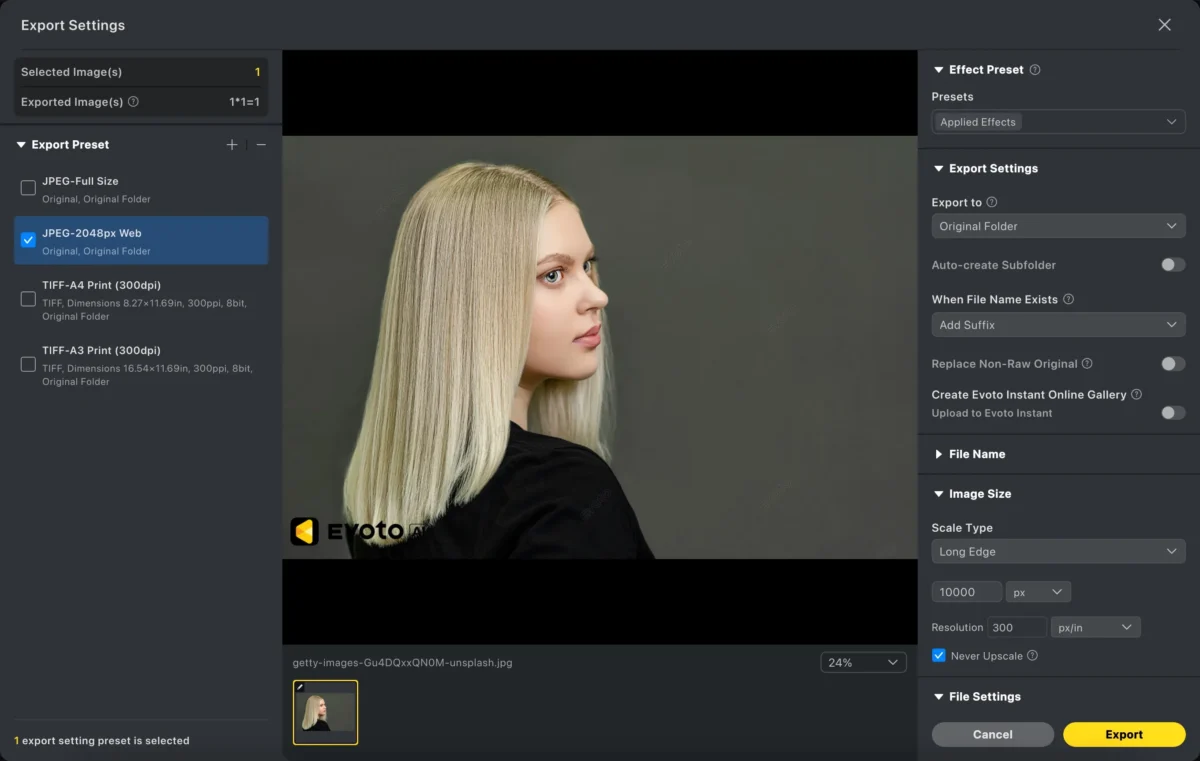Click the plus icon to add export preset
Viewport: 1200px width, 761px height.
(232, 145)
